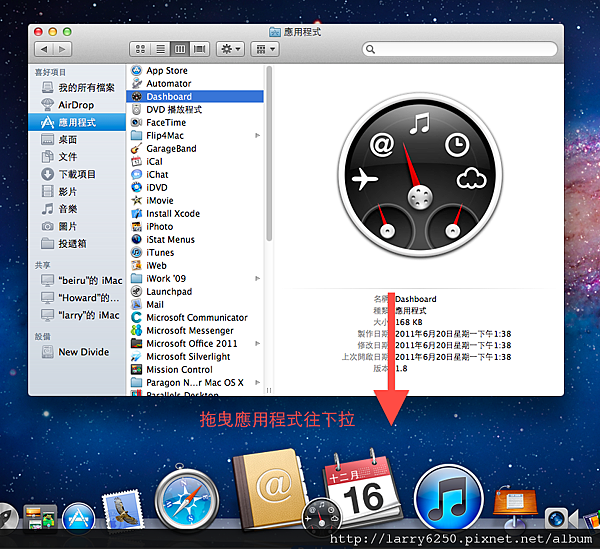The width and height of the screenshot is (600, 549).
Task: Open Mission Control from the Dock
Action: 40,518
